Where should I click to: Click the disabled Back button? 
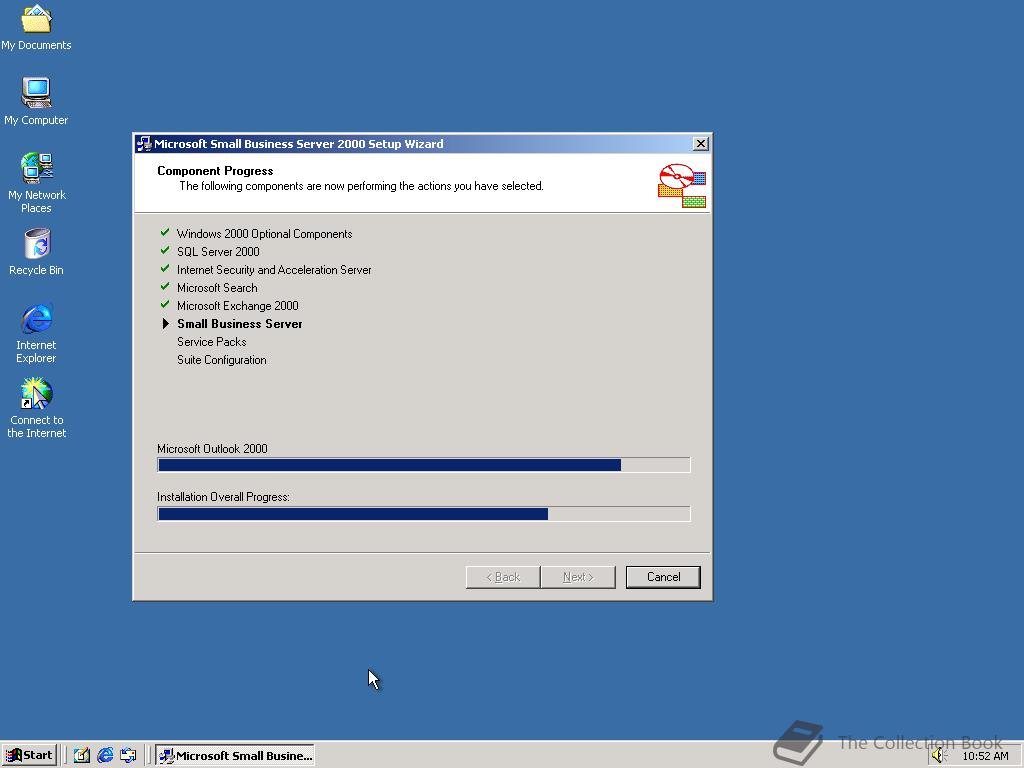(503, 577)
